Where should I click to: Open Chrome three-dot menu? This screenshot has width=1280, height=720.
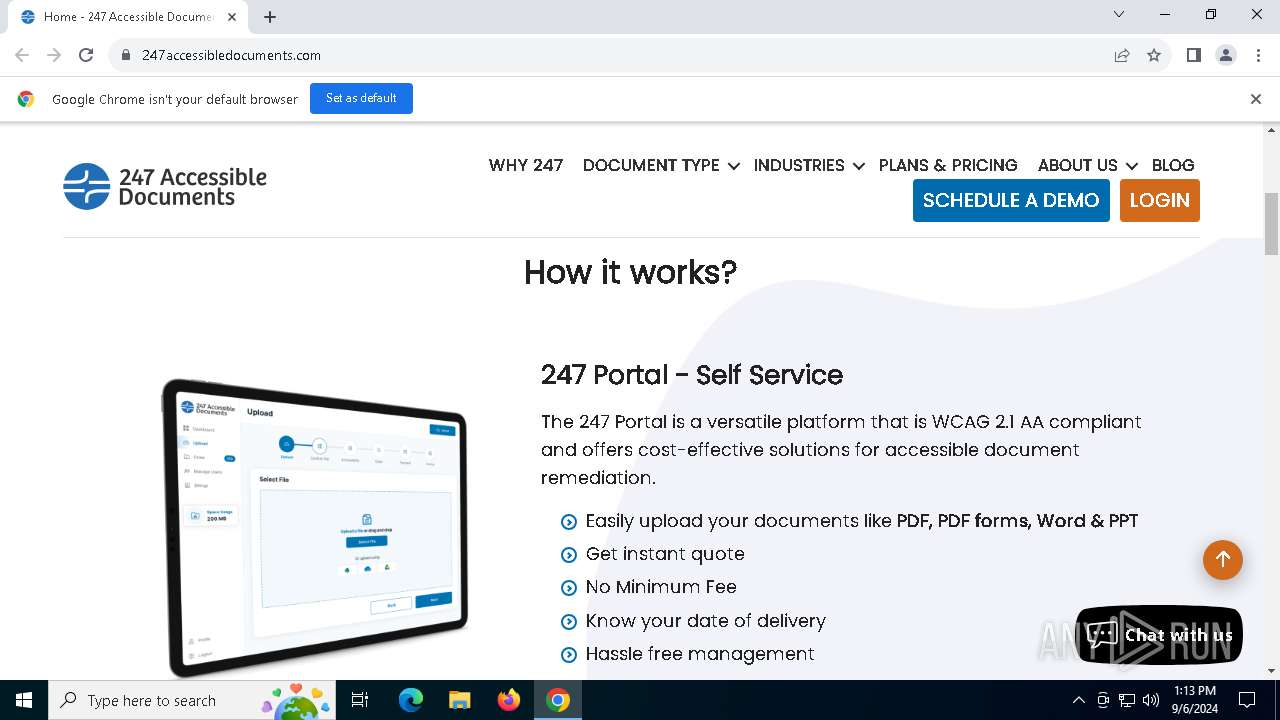tap(1257, 55)
